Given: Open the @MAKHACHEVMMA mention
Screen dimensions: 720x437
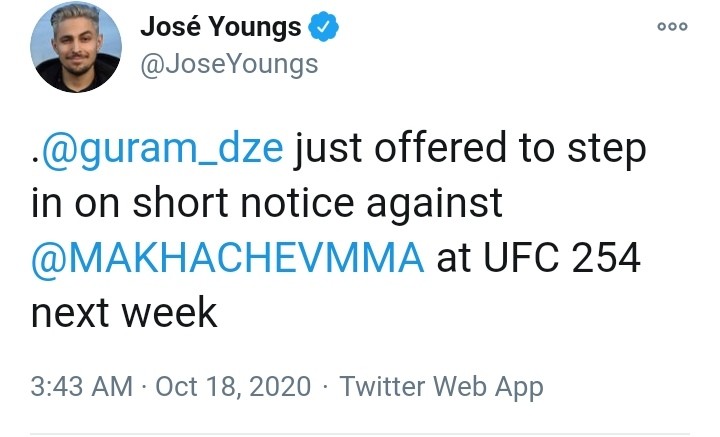Looking at the screenshot, I should click(x=229, y=259).
